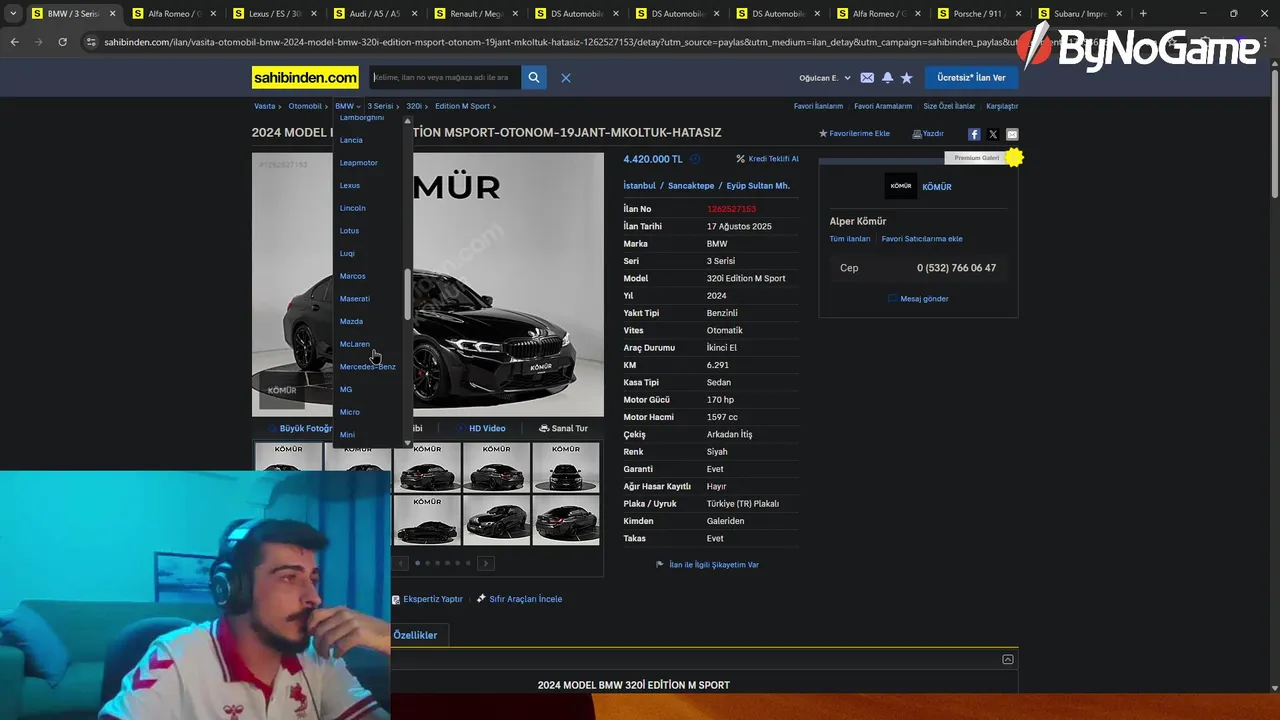Open Sanal Tur tab
This screenshot has height=720, width=1280.
tap(563, 428)
